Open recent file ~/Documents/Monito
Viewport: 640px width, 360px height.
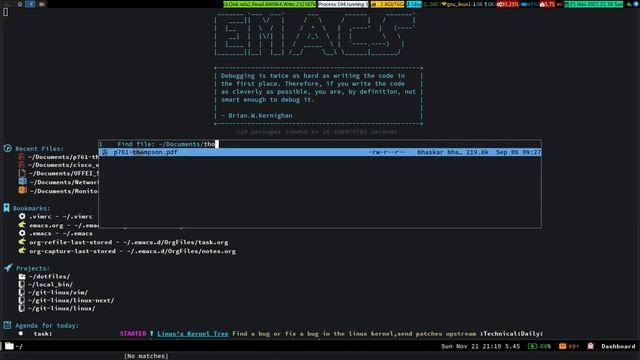click(x=64, y=191)
